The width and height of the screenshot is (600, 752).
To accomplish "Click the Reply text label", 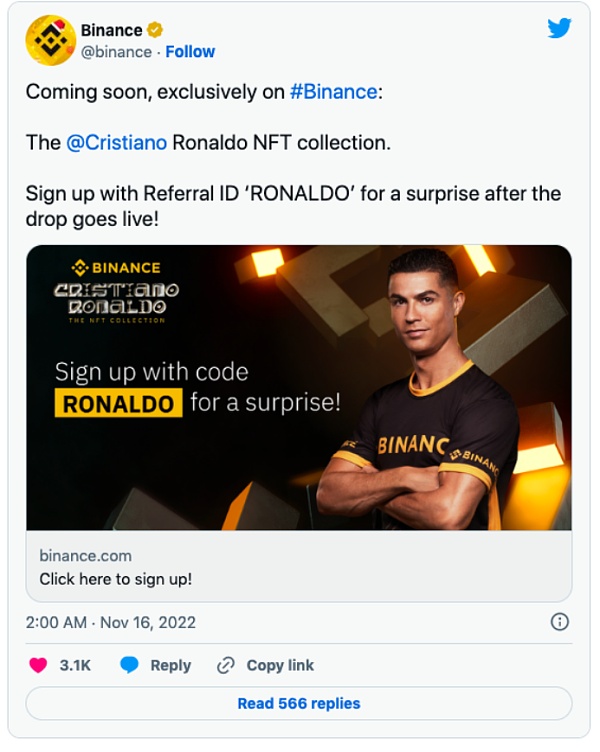I will pyautogui.click(x=170, y=665).
